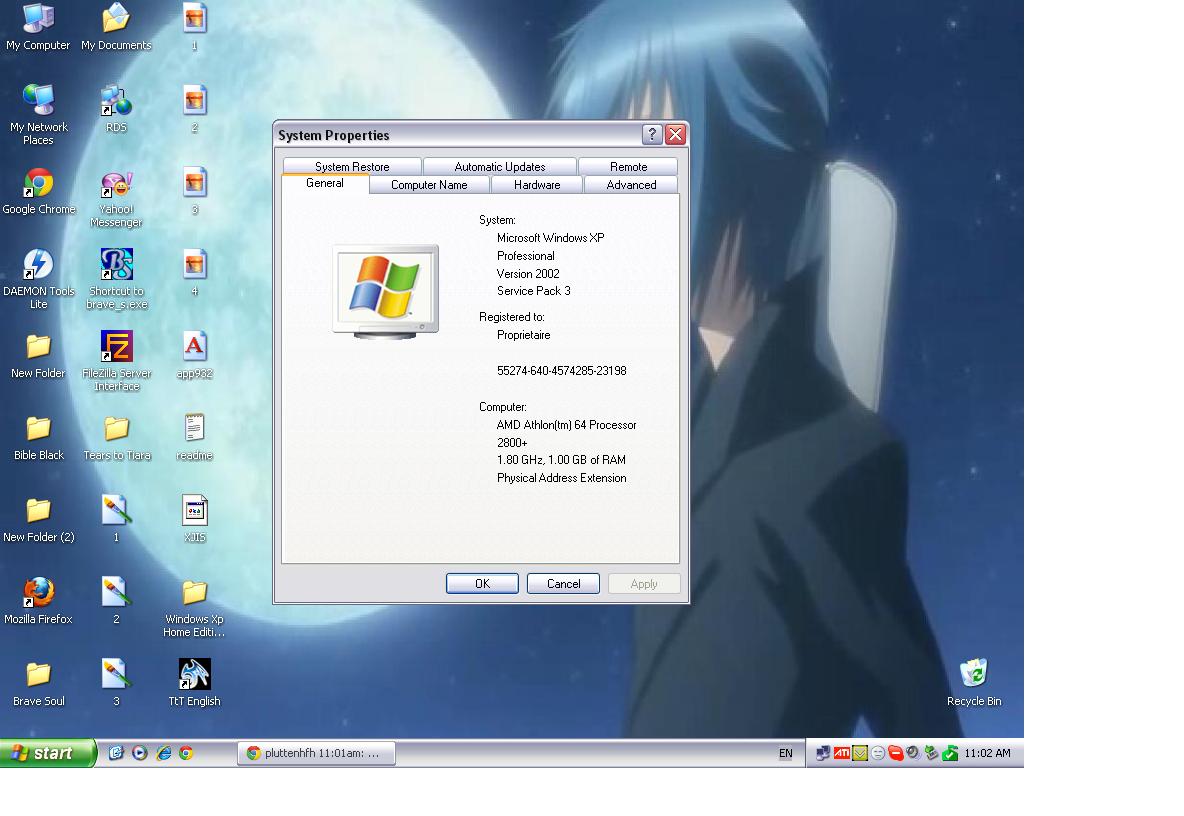The width and height of the screenshot is (1184, 816).
Task: Close the System Properties dialog
Action: point(675,134)
